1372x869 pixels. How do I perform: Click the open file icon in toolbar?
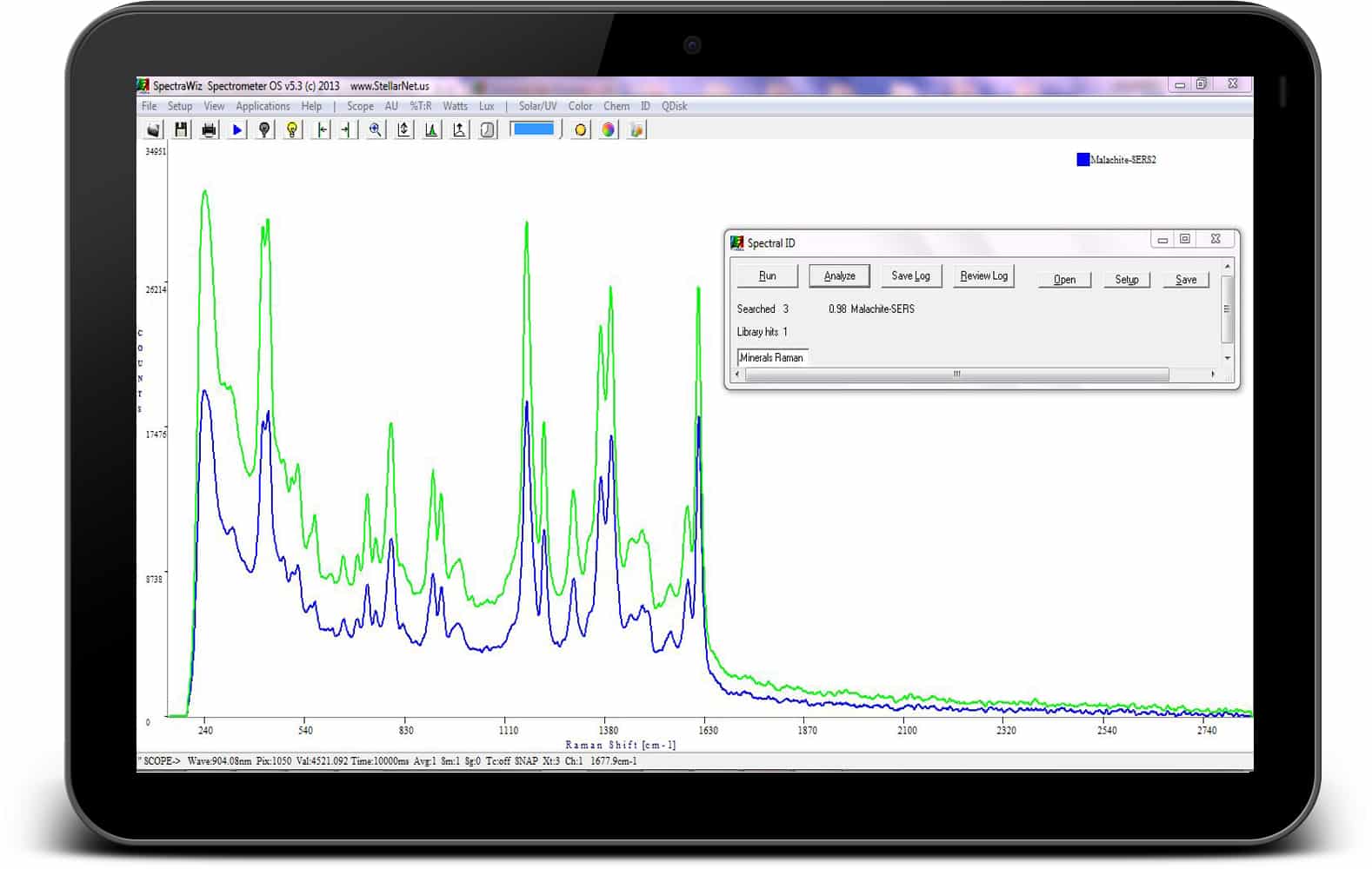pos(154,129)
